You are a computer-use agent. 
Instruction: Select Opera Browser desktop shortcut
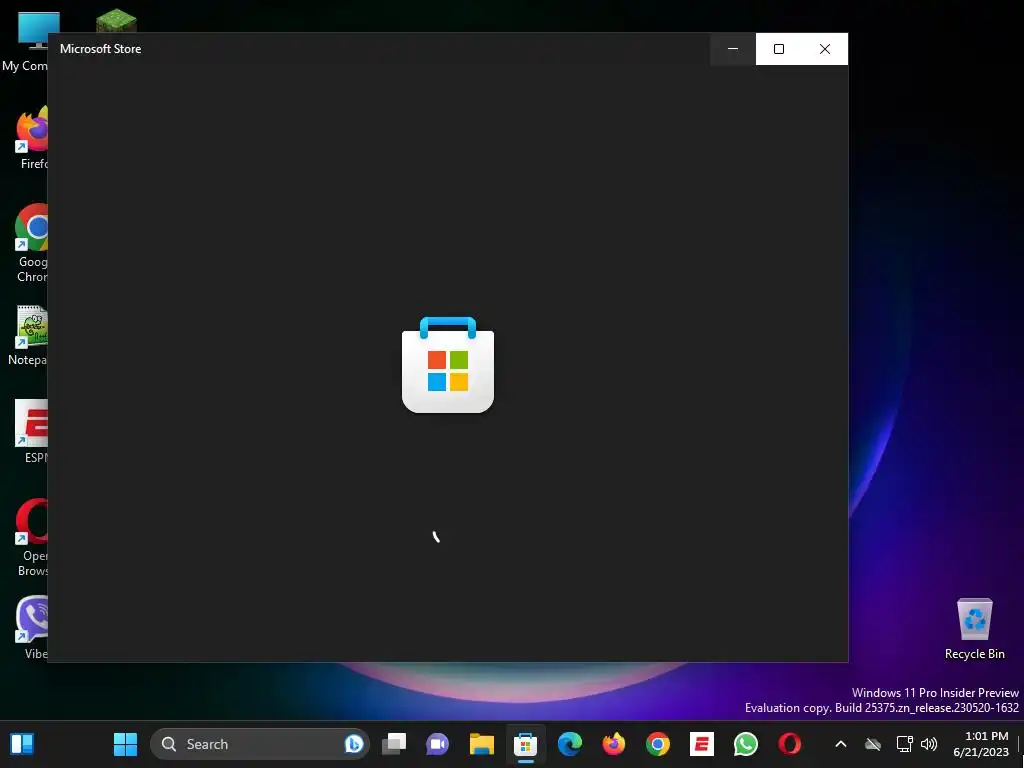pos(31,537)
